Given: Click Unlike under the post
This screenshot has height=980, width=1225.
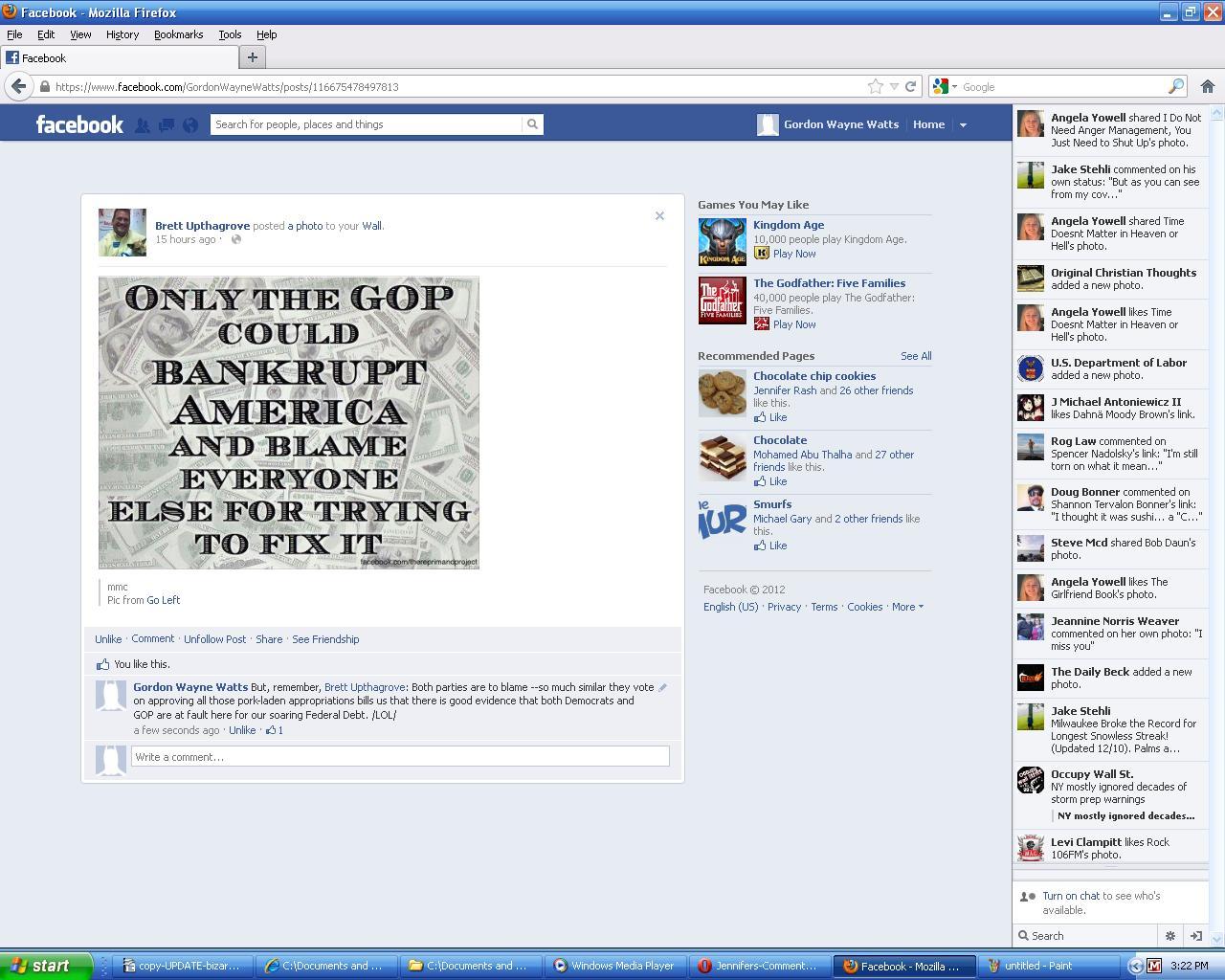Looking at the screenshot, I should (108, 639).
